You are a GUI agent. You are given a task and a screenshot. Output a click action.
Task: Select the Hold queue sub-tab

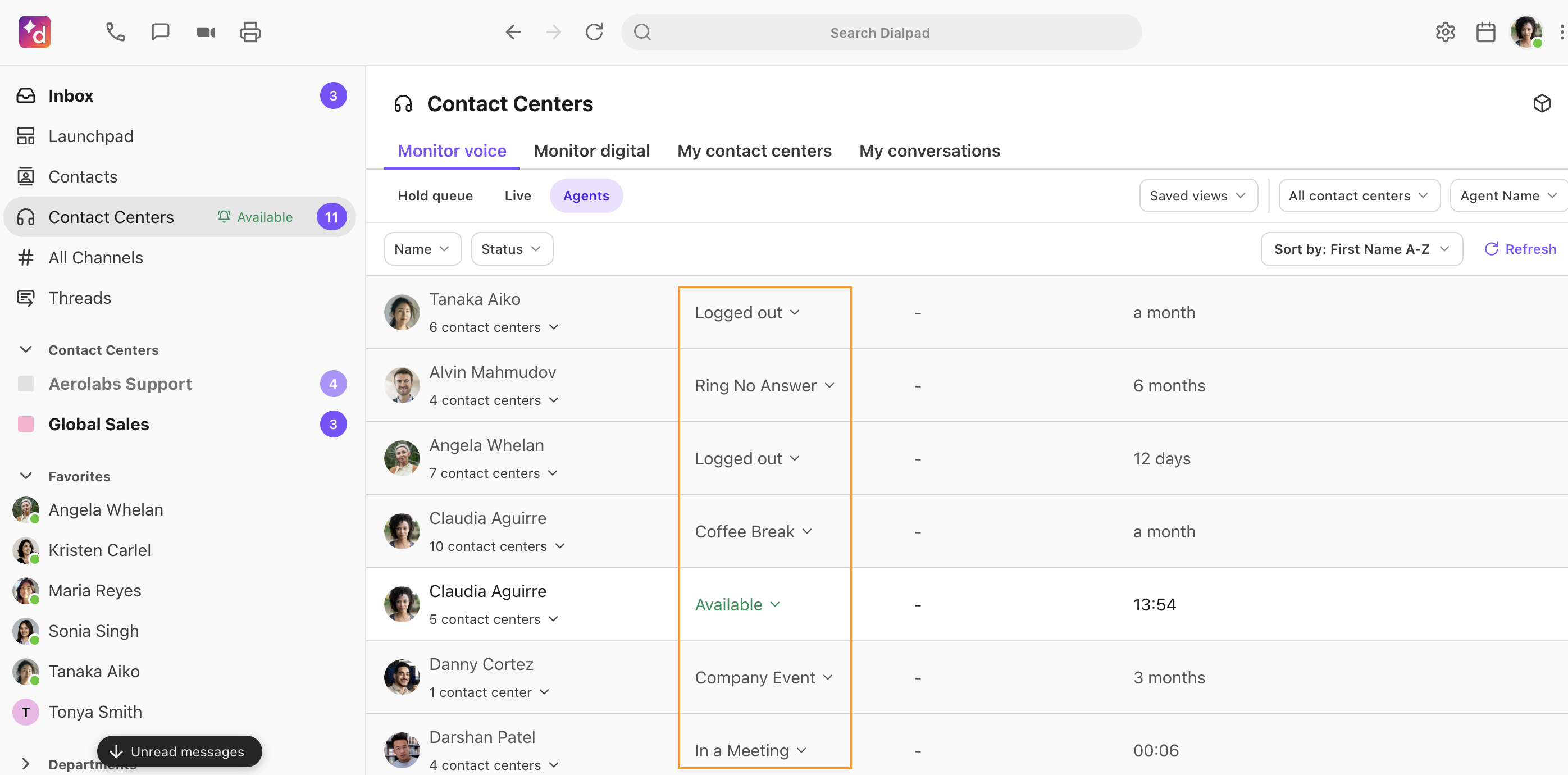coord(435,195)
